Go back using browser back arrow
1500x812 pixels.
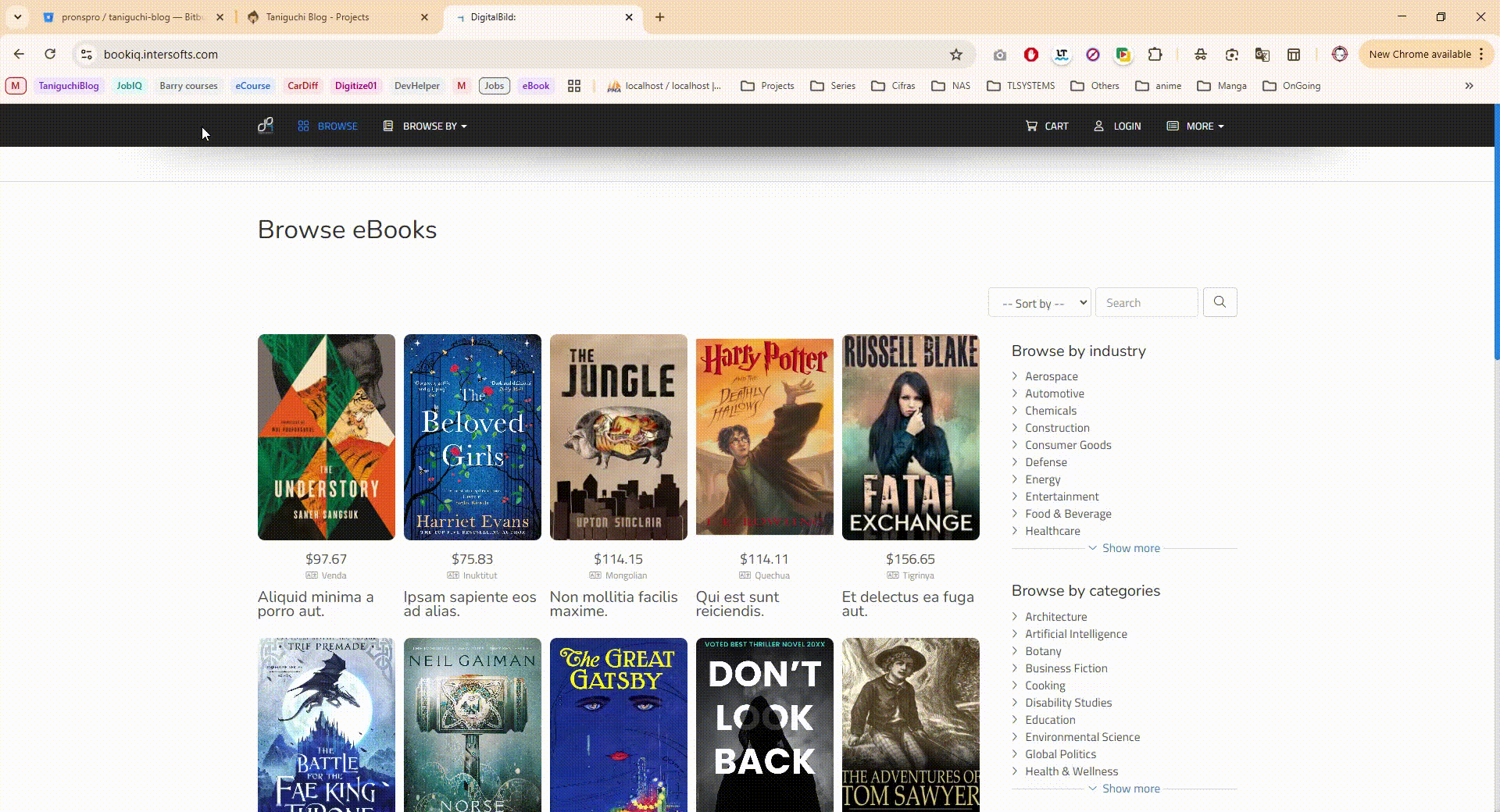20,55
